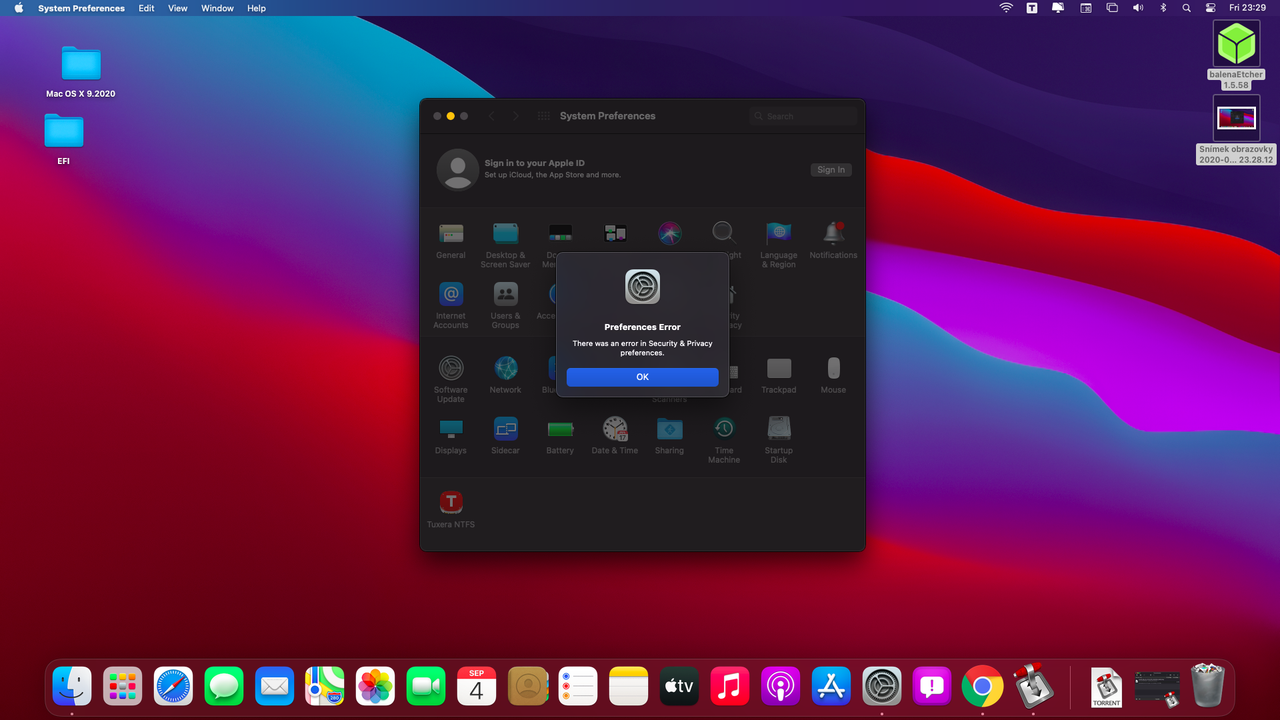Open Siri preferences pane
Image resolution: width=1280 pixels, height=720 pixels.
pos(670,234)
